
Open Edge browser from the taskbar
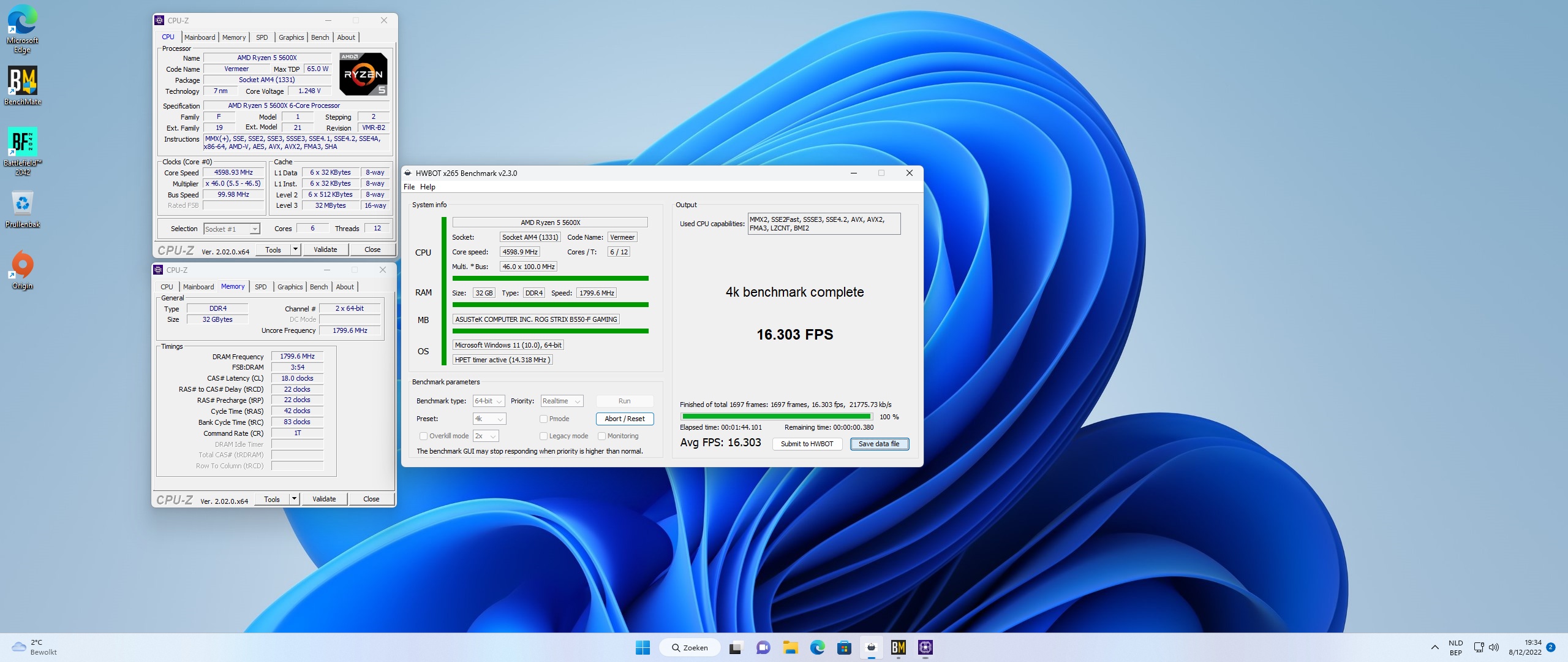[817, 647]
